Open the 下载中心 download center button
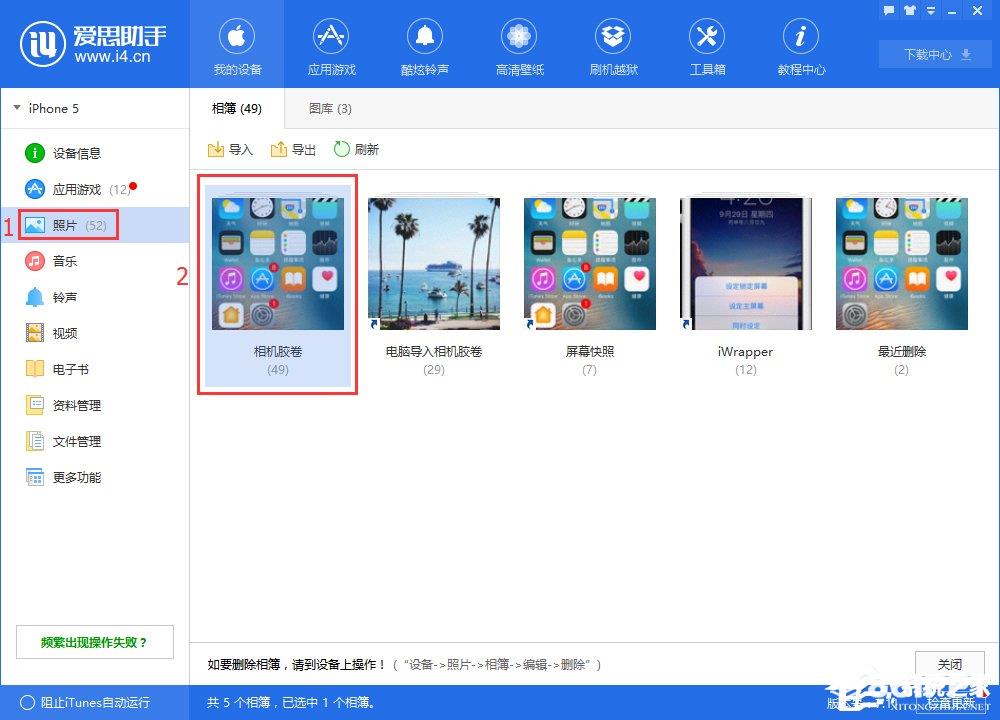The width and height of the screenshot is (1000, 720). (x=935, y=54)
